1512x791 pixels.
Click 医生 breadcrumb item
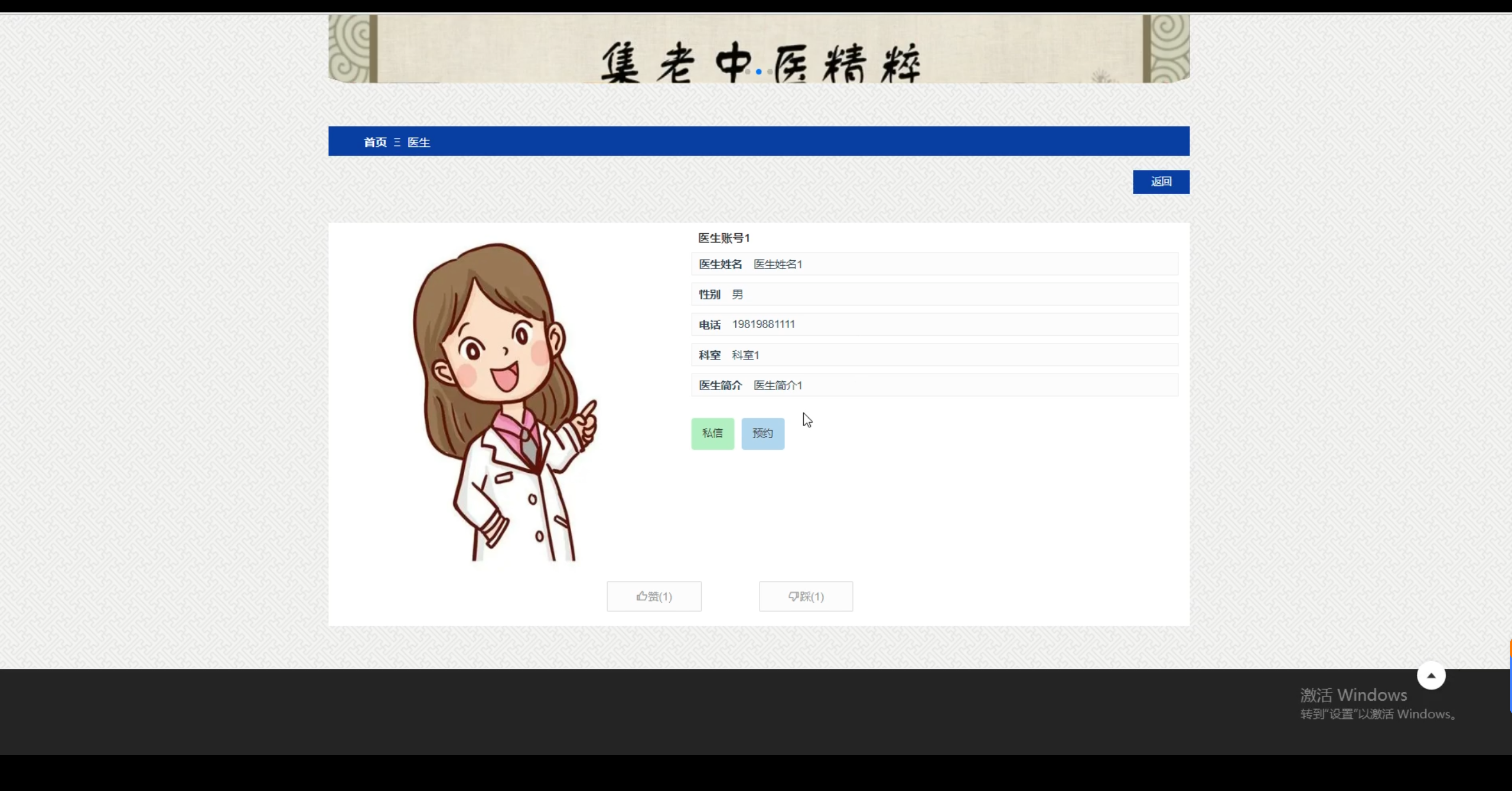click(419, 142)
